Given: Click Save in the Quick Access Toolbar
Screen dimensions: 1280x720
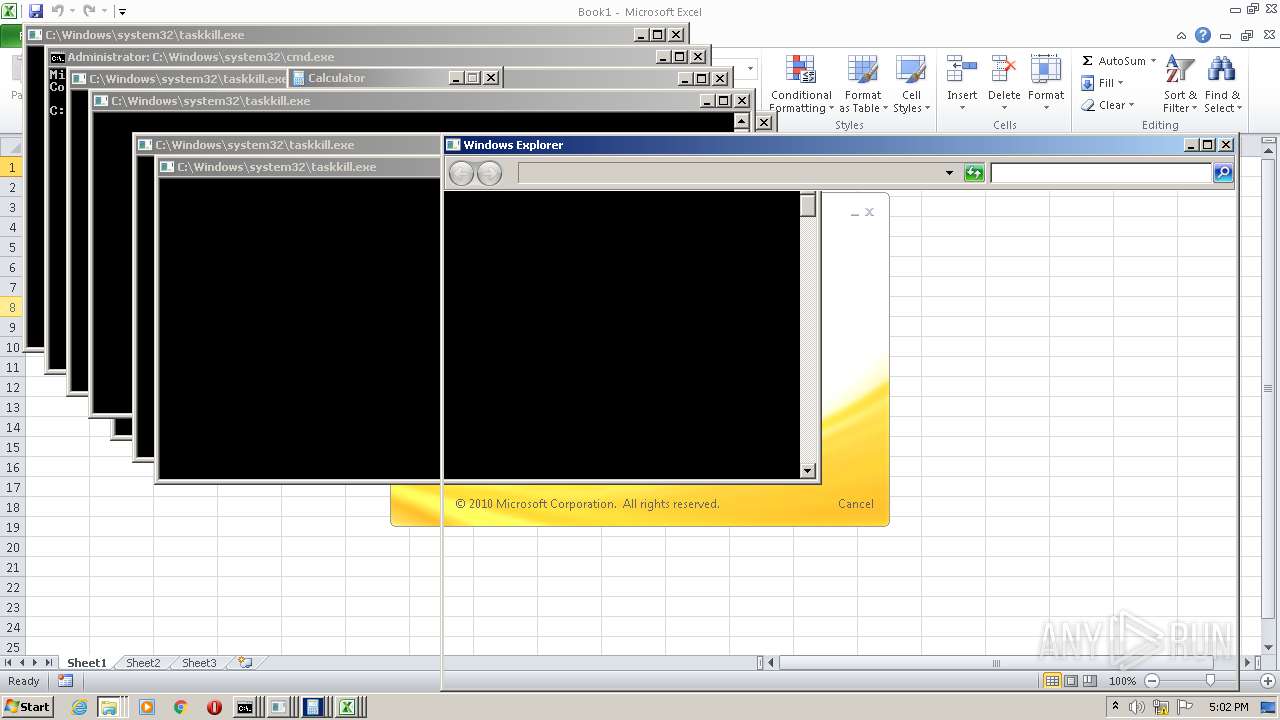Looking at the screenshot, I should [36, 11].
